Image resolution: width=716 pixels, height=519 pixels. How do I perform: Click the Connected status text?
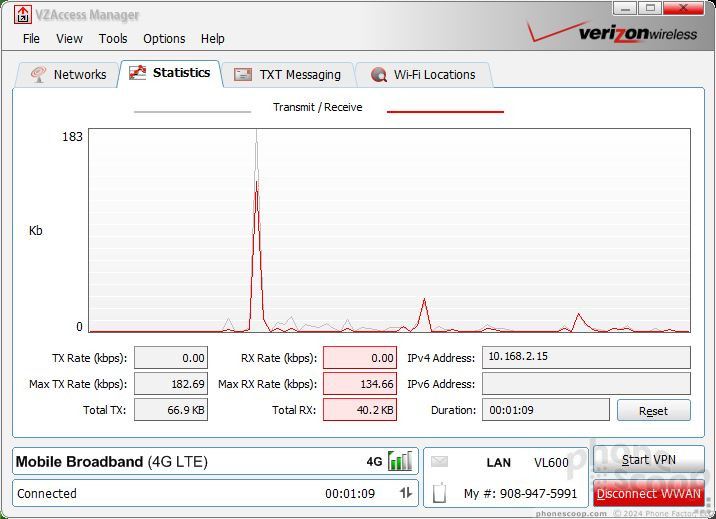click(47, 493)
